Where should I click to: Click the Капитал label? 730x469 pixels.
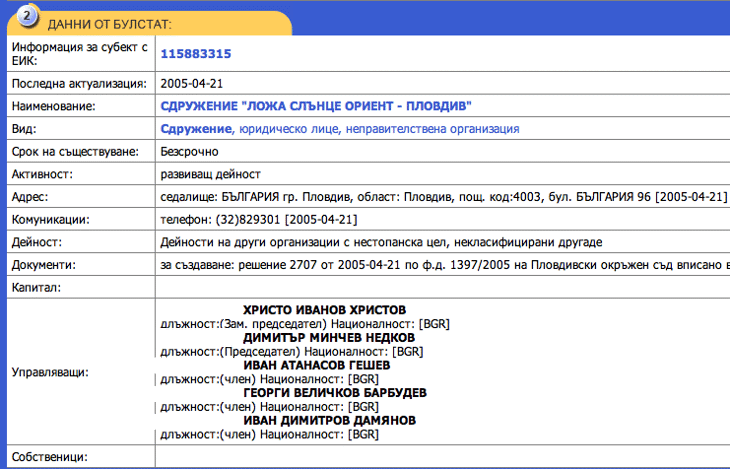coord(36,288)
